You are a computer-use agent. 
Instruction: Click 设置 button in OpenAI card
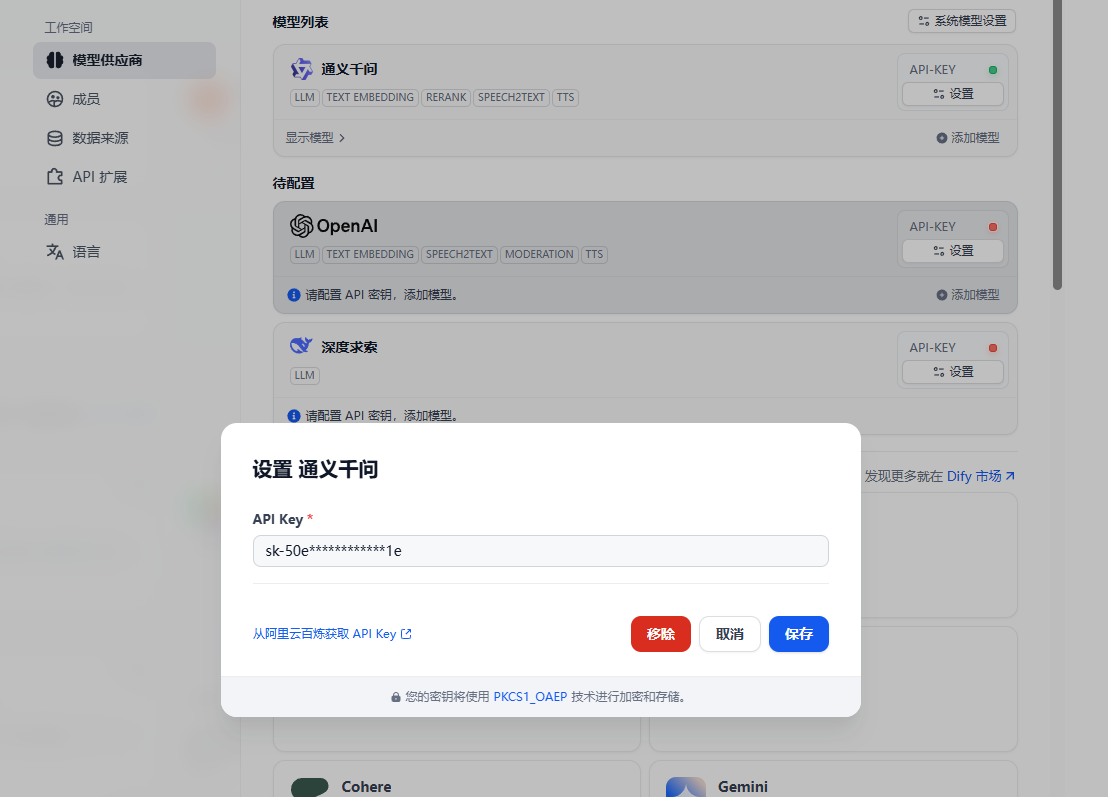(953, 251)
